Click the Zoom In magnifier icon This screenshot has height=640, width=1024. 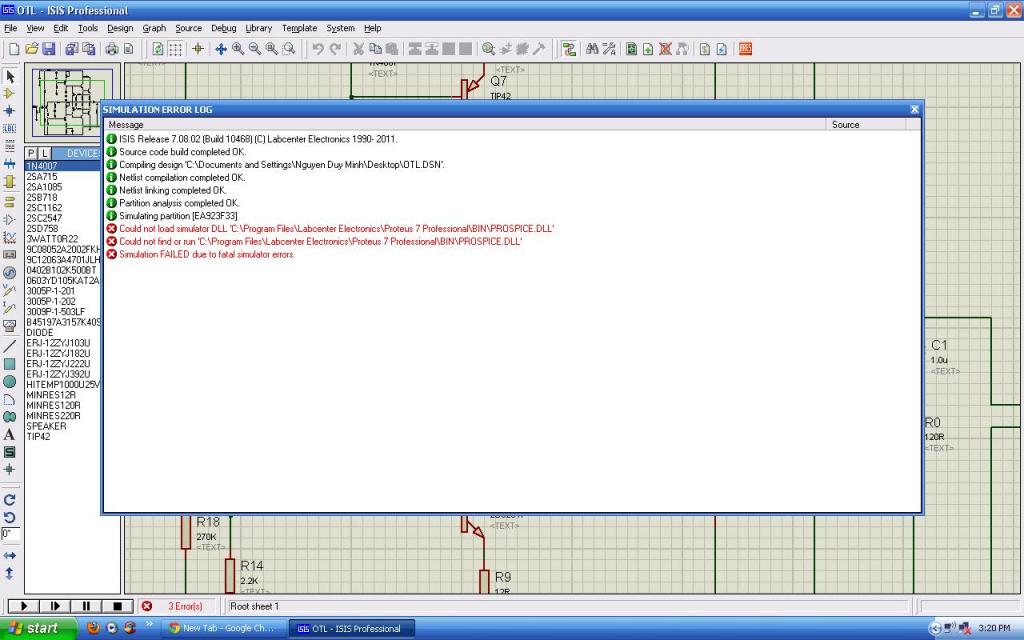(x=238, y=49)
